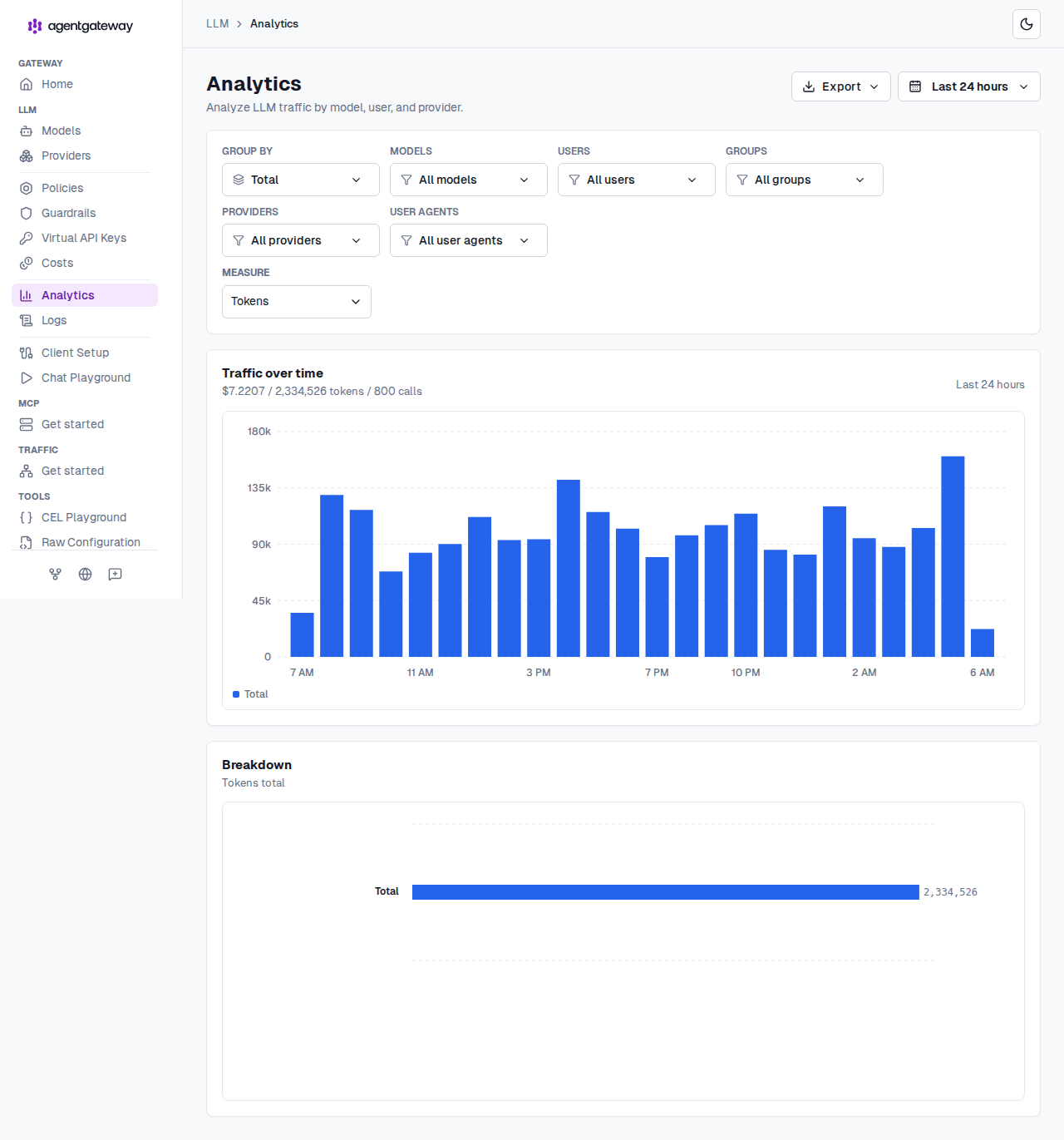The height and width of the screenshot is (1140, 1064).
Task: Open Costs link in sidebar
Action: (x=85, y=263)
